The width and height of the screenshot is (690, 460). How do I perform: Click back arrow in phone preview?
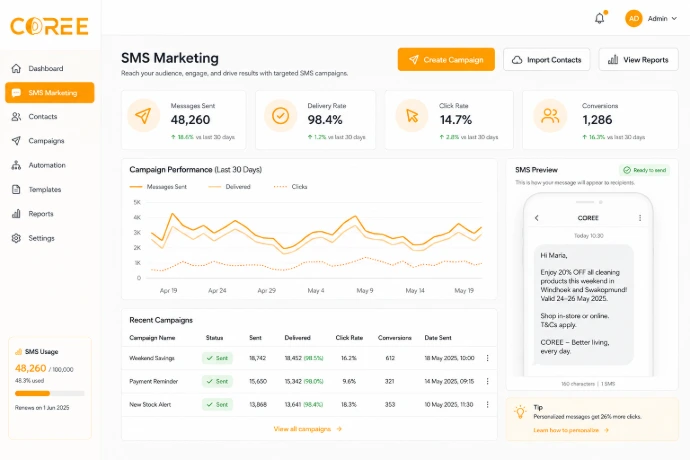(x=536, y=218)
